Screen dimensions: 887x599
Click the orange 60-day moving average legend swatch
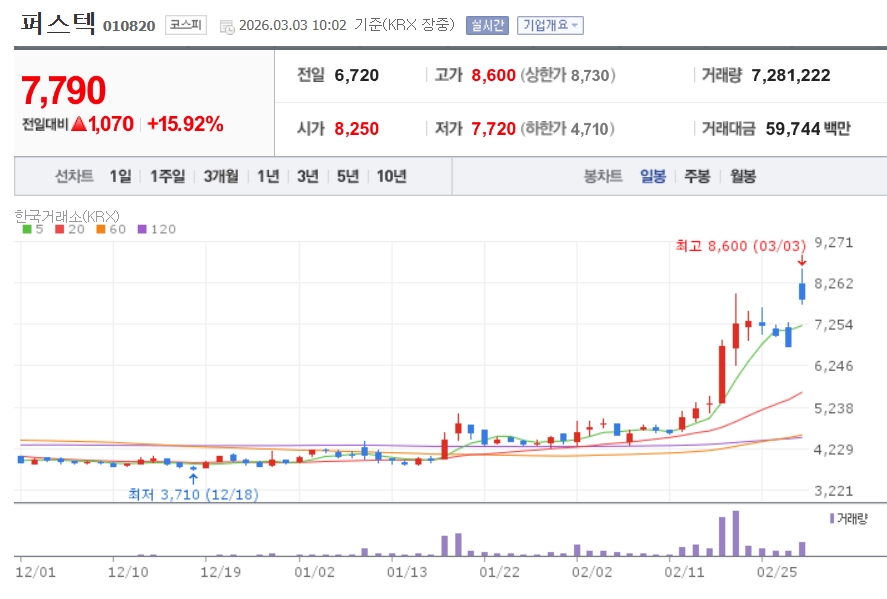coord(101,229)
